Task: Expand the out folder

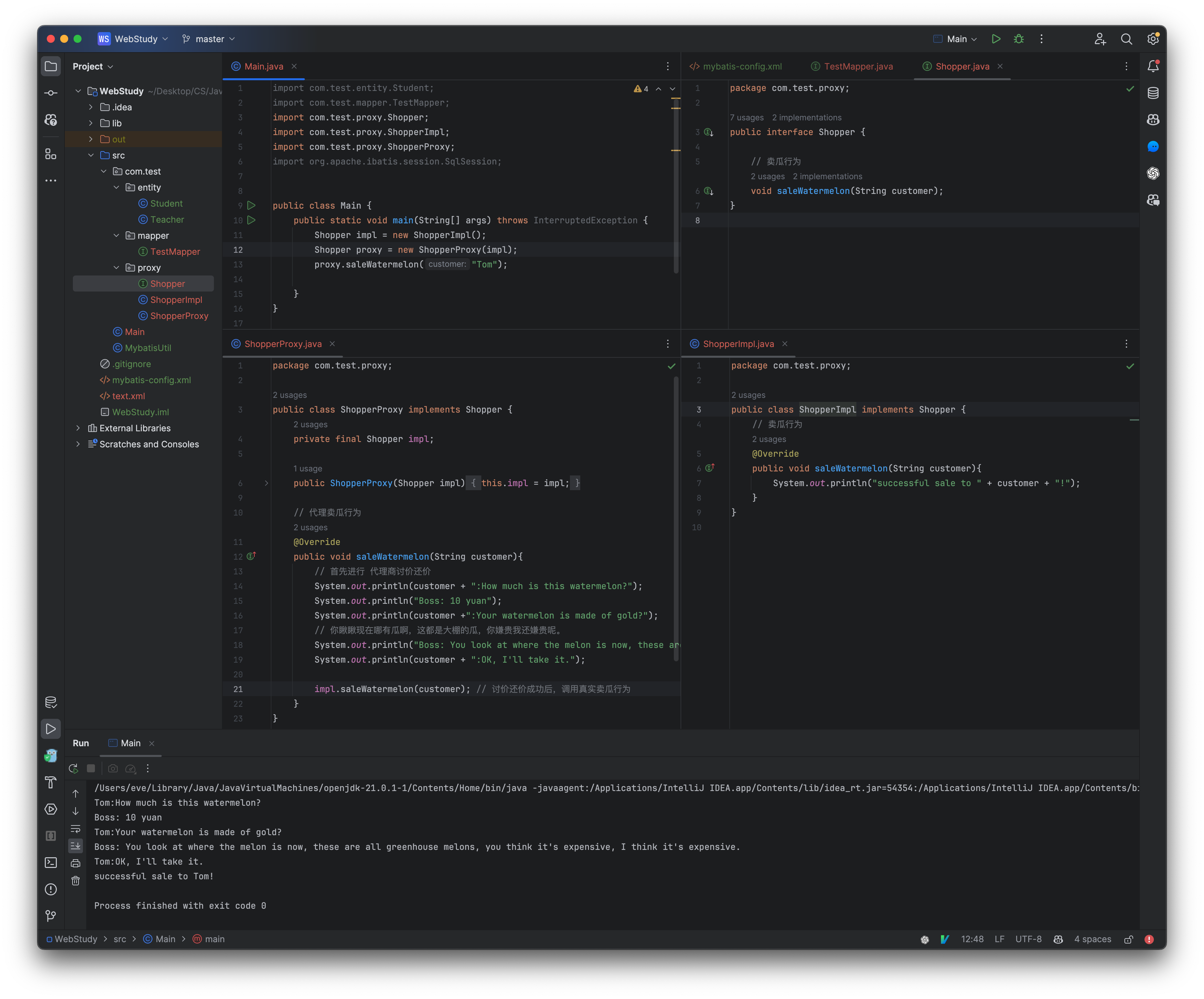Action: pos(91,139)
